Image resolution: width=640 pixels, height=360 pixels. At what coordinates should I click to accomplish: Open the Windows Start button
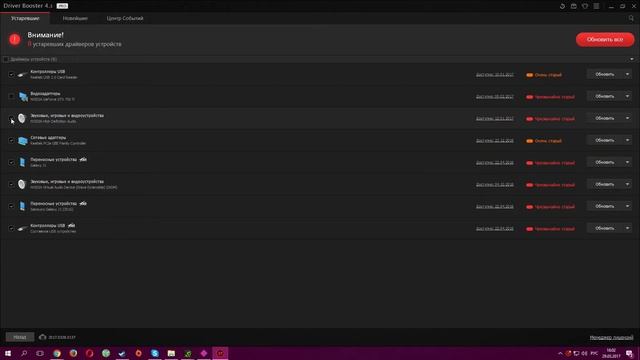coord(8,353)
